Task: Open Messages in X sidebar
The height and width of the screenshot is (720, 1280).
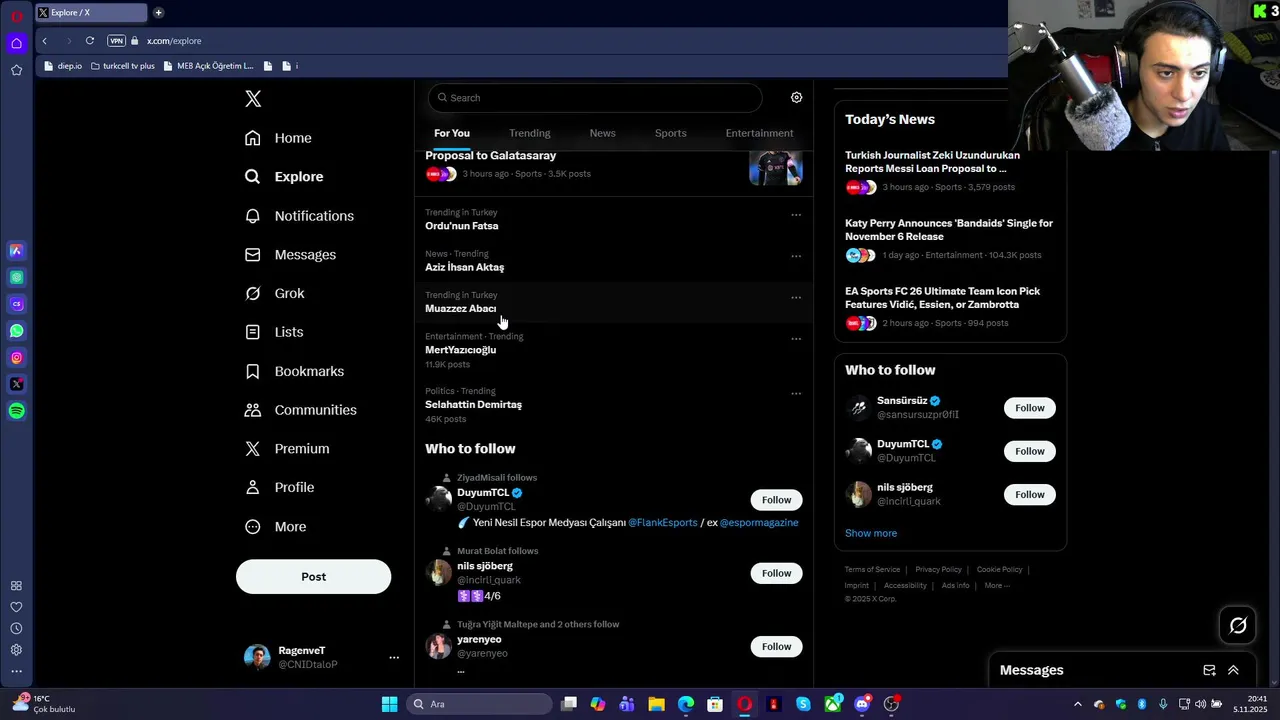Action: tap(290, 255)
